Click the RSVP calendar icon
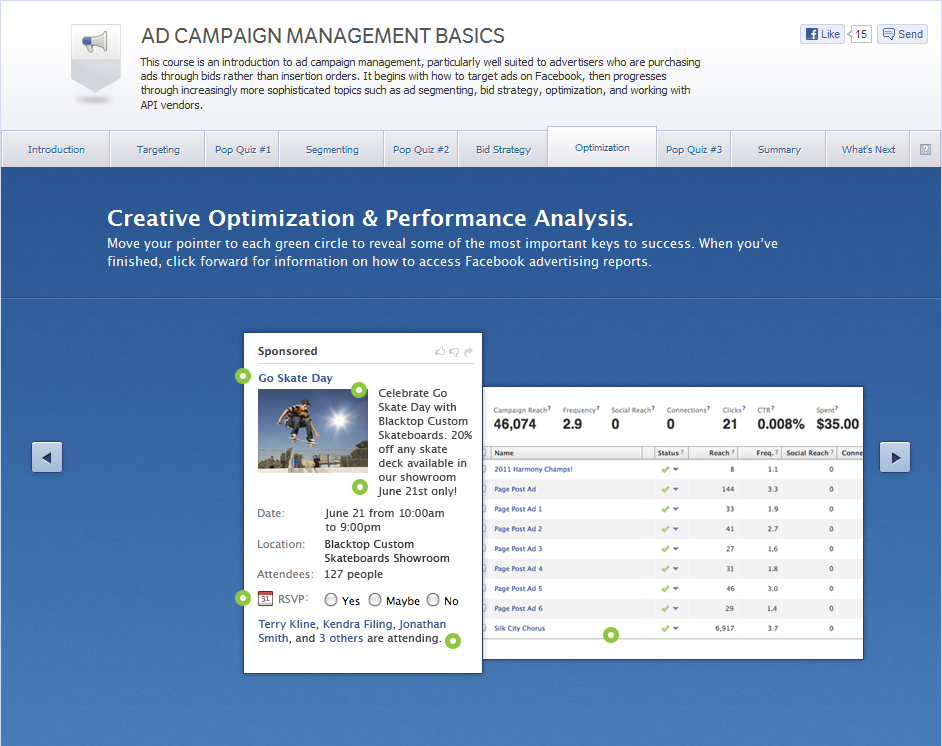 265,598
